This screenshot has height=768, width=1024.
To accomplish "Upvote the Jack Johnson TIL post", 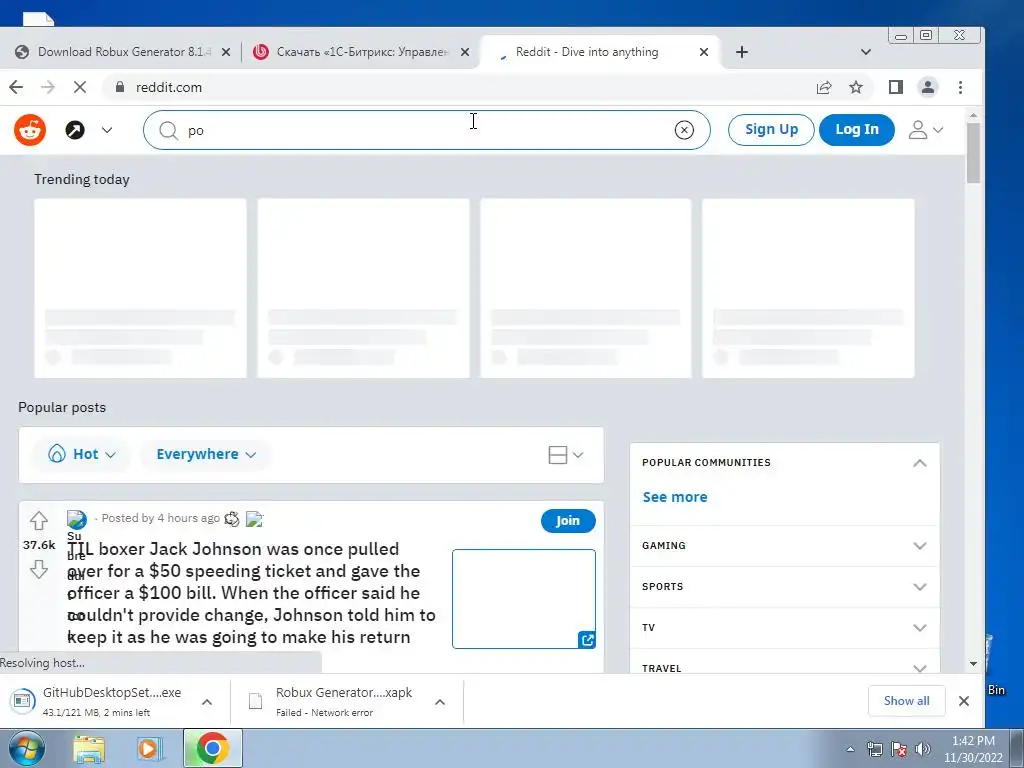I will tap(39, 520).
